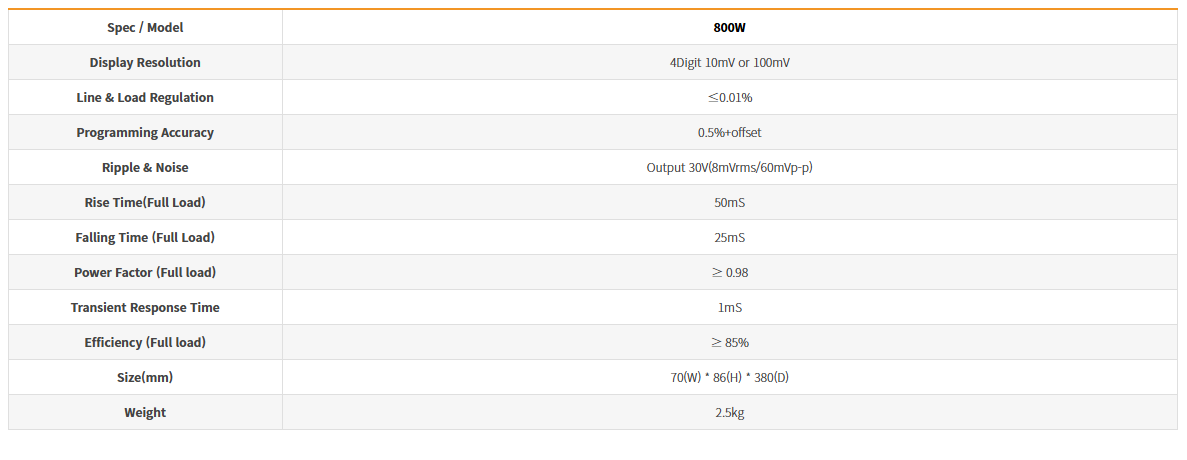Viewport: 1187px width, 460px height.
Task: Click the Rise Time(Full Load) label
Action: click(x=145, y=203)
